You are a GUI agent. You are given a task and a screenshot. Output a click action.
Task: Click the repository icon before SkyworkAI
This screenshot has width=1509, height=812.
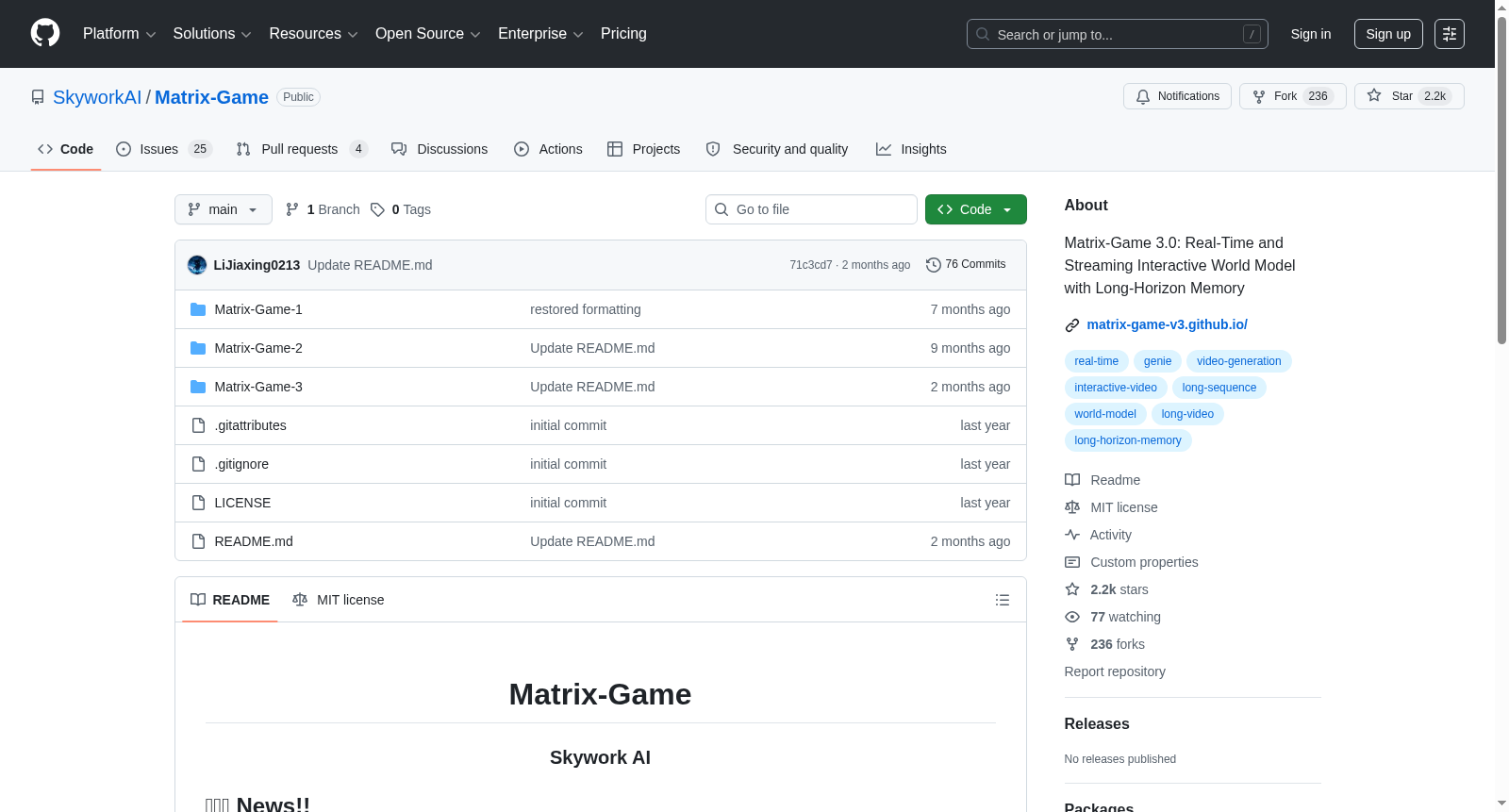[38, 97]
